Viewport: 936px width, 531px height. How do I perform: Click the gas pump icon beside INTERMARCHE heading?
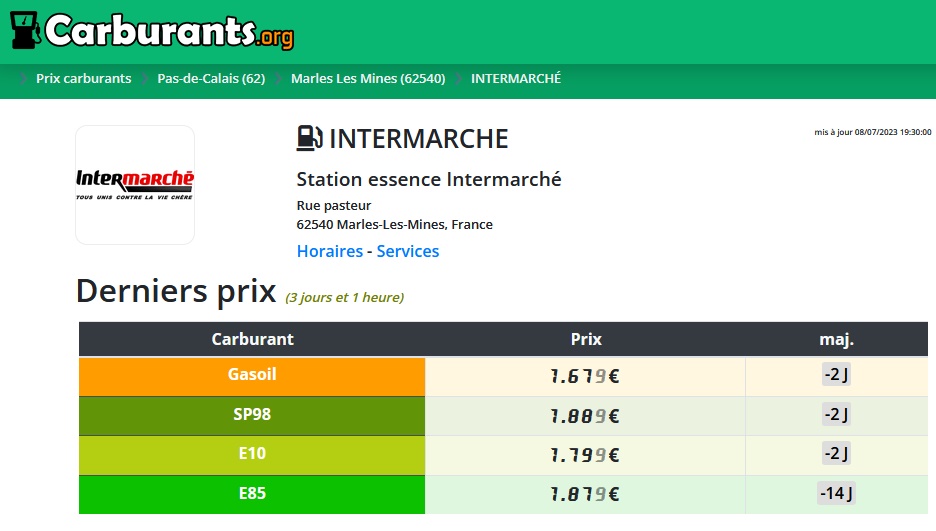coord(310,138)
